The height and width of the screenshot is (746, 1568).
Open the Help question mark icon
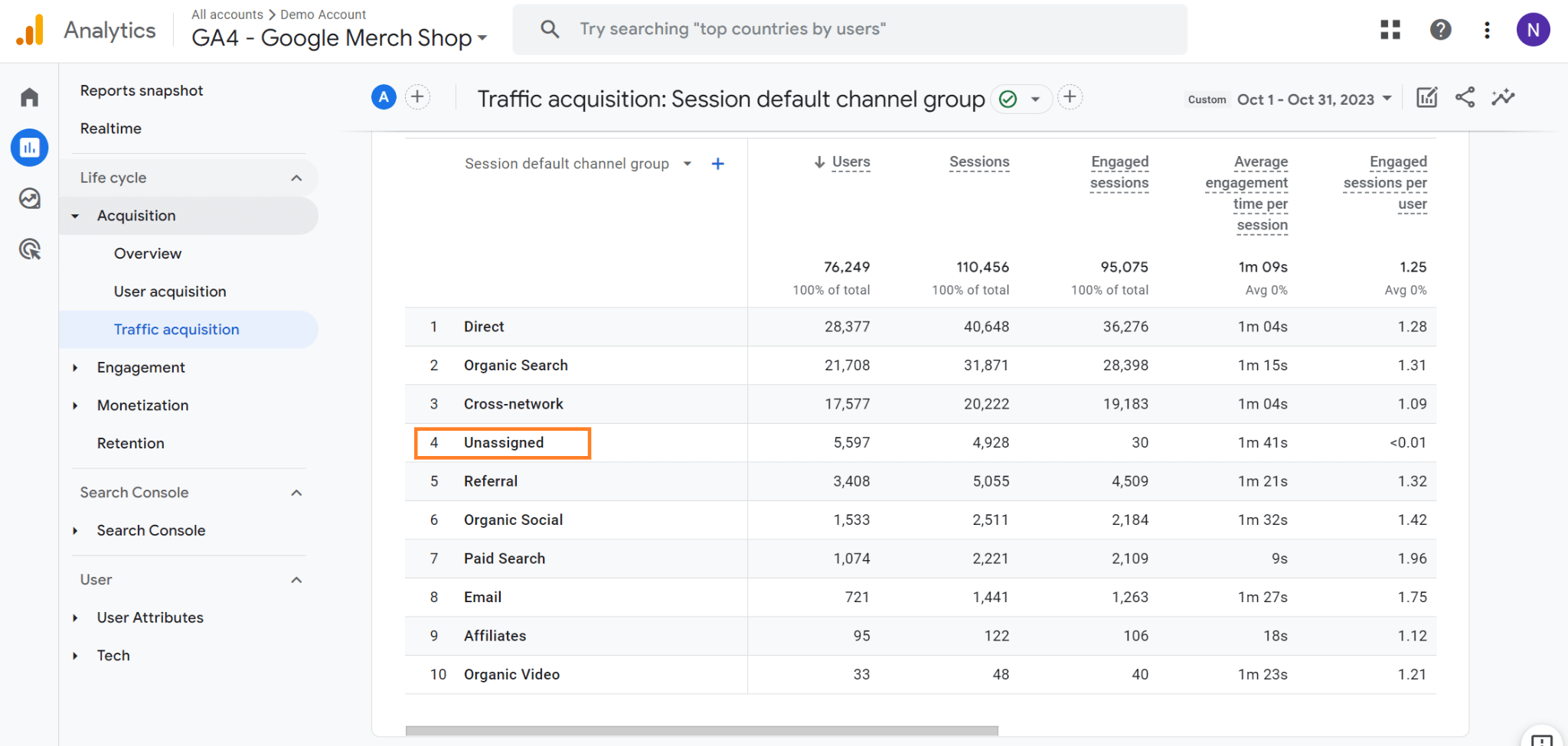click(1440, 30)
